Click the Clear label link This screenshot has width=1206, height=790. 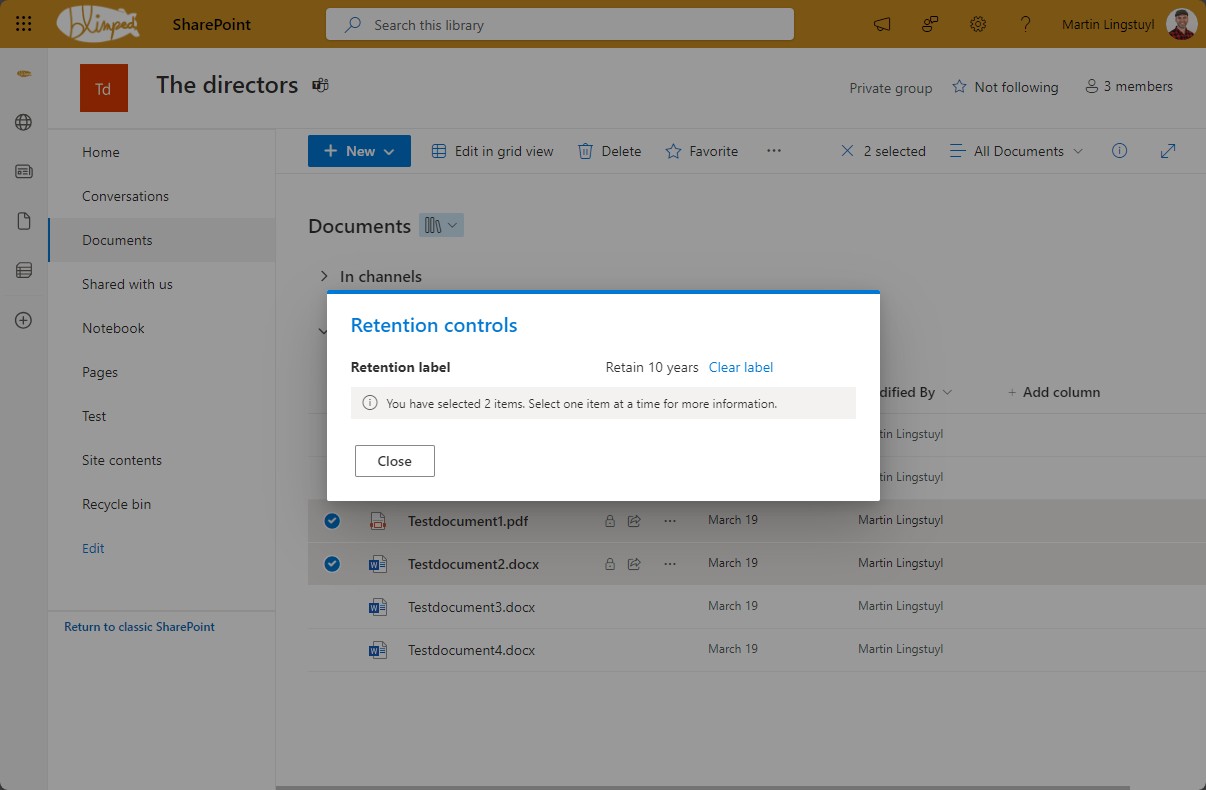tap(741, 367)
